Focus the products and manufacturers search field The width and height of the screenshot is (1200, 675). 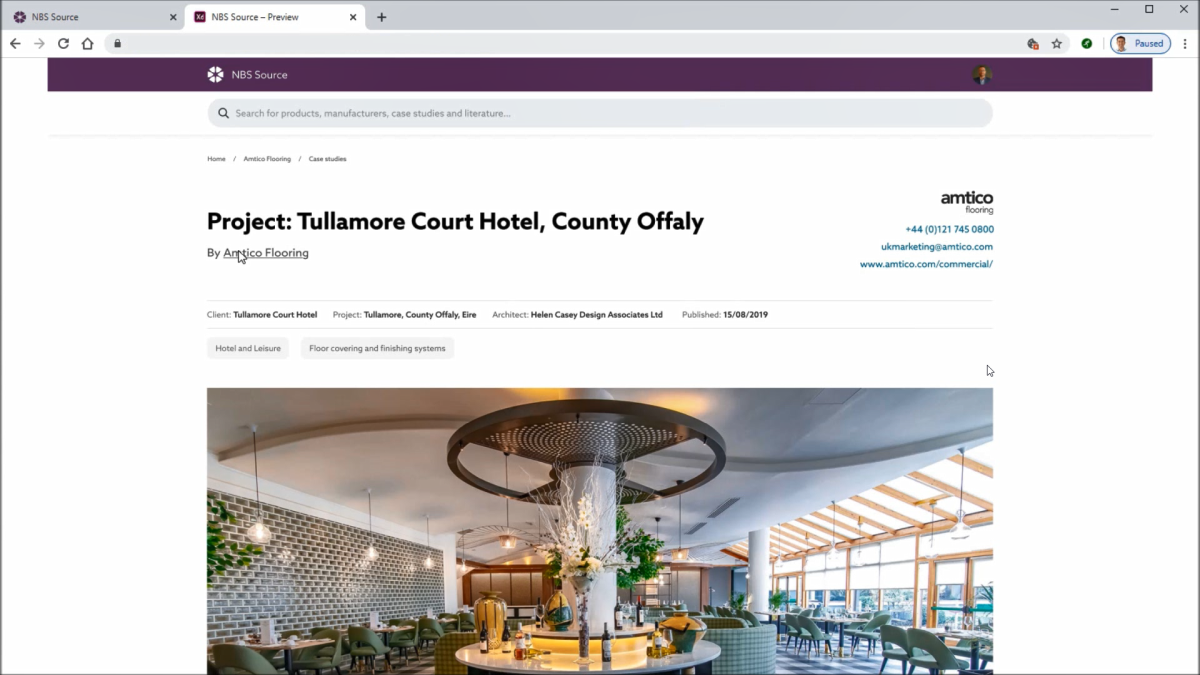pos(600,113)
